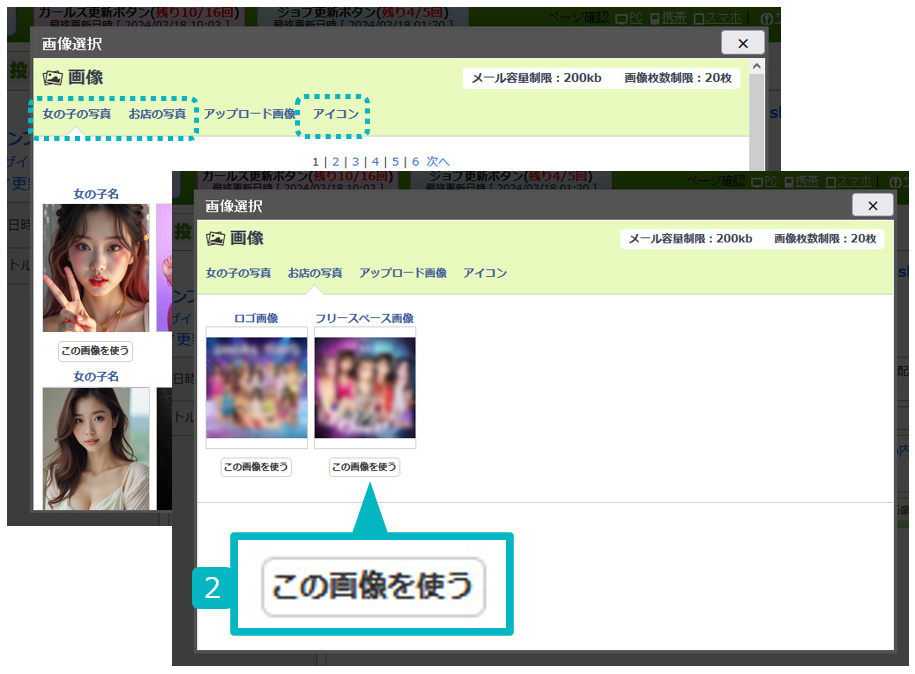The width and height of the screenshot is (915, 674).
Task: Click the image icon beside 画像 heading in front dialog
Action: 215,239
